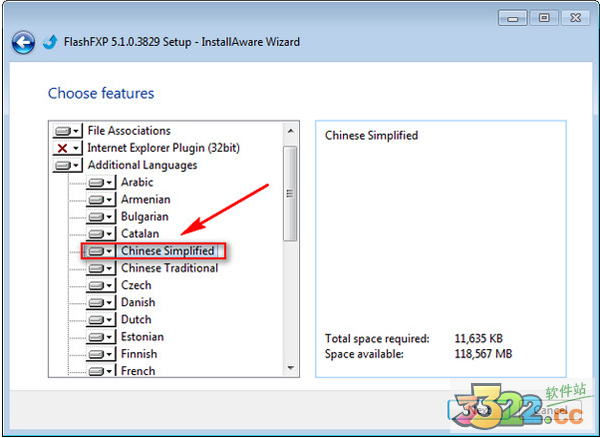Select Estonian language entry

click(x=142, y=337)
